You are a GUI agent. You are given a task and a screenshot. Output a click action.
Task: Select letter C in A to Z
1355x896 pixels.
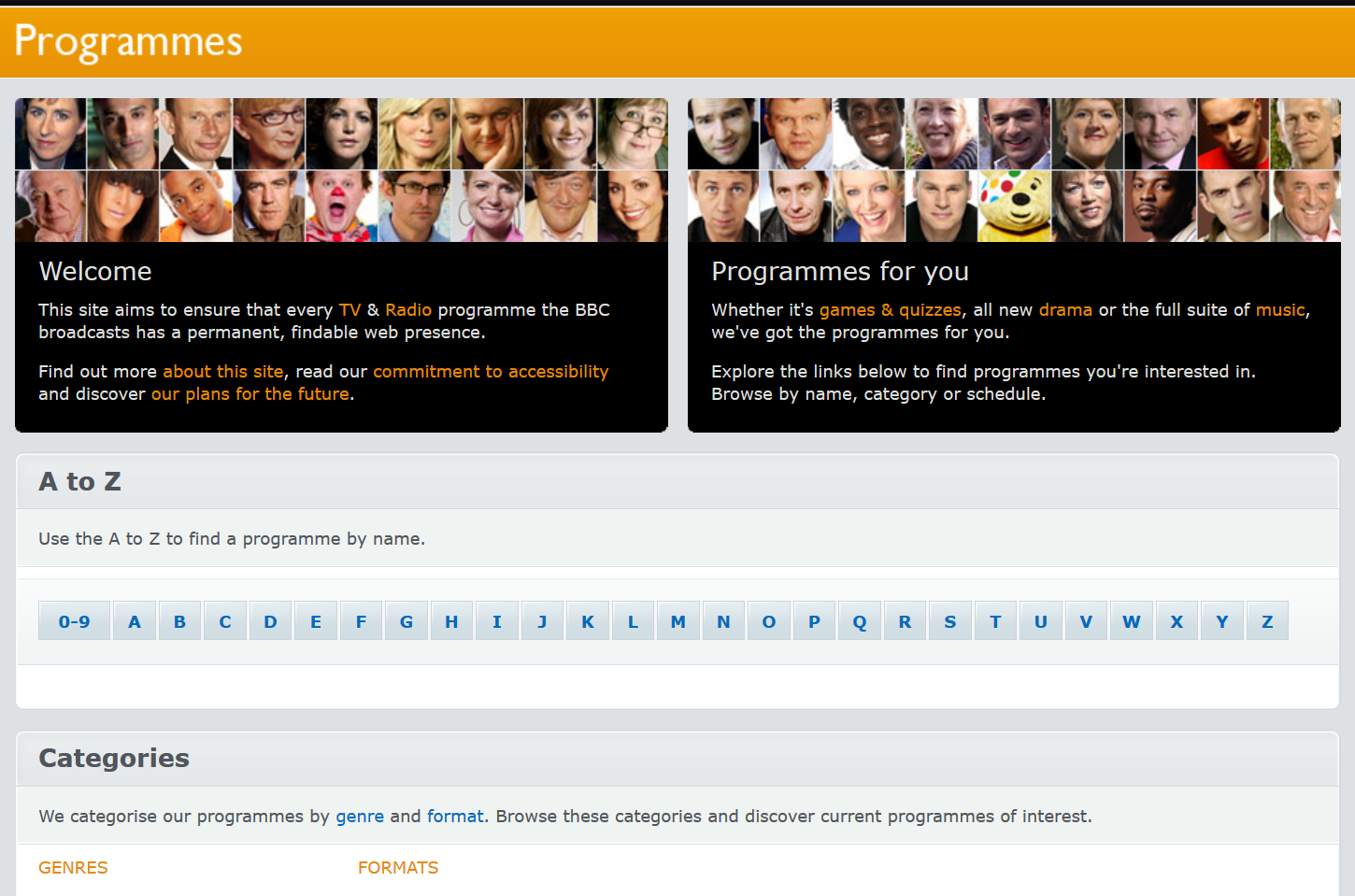click(x=225, y=621)
